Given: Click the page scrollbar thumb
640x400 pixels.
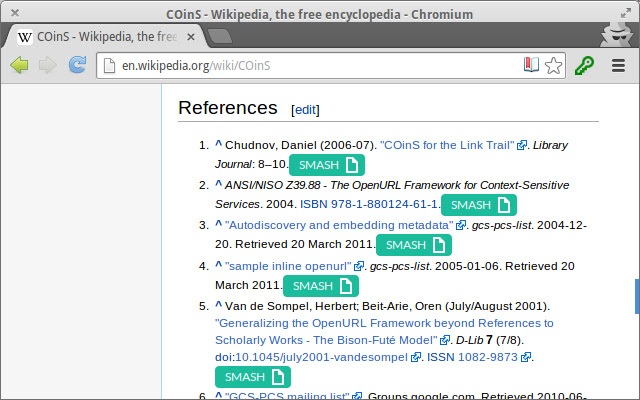Looking at the screenshot, I should pyautogui.click(x=637, y=296).
